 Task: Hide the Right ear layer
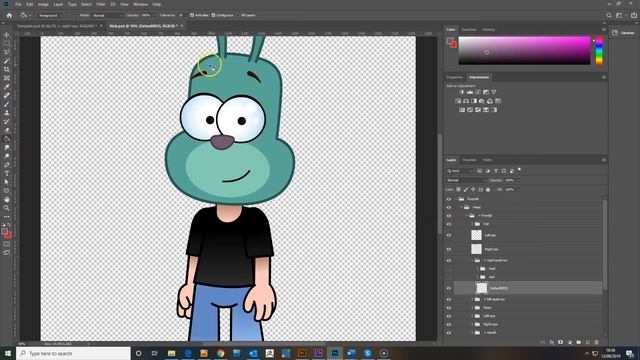(449, 249)
